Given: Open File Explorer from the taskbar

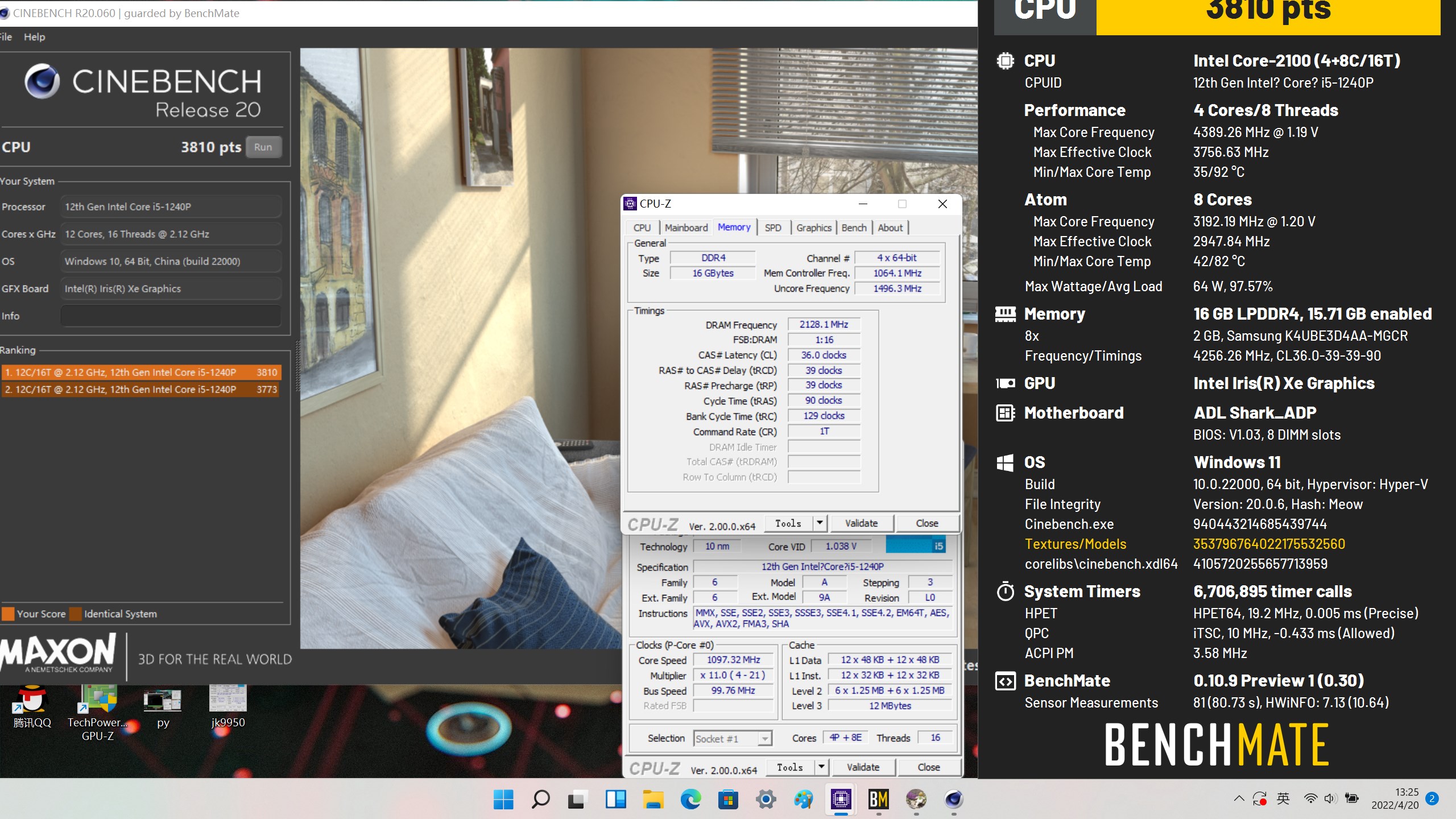Looking at the screenshot, I should (x=653, y=800).
